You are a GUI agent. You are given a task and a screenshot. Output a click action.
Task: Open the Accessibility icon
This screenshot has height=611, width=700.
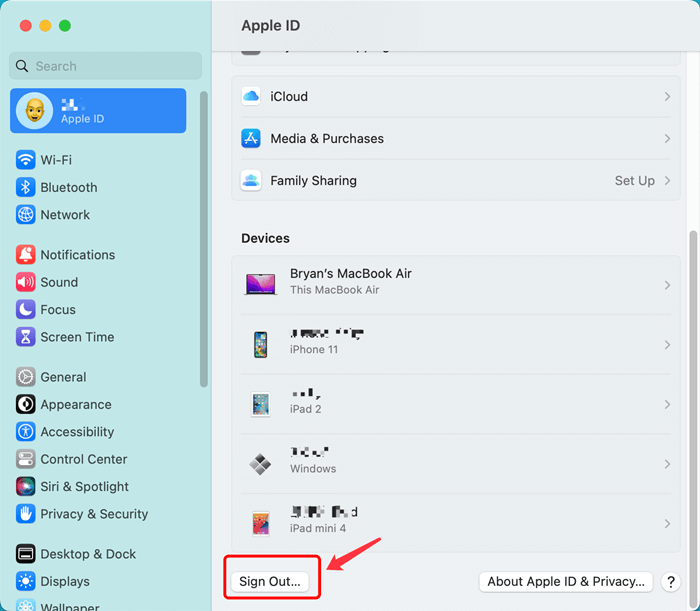pyautogui.click(x=25, y=432)
